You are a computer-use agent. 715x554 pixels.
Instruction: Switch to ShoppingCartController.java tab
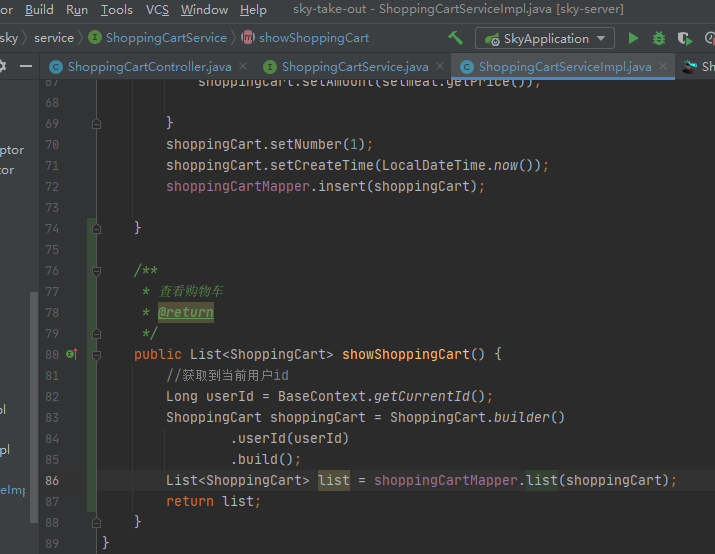pyautogui.click(x=149, y=67)
